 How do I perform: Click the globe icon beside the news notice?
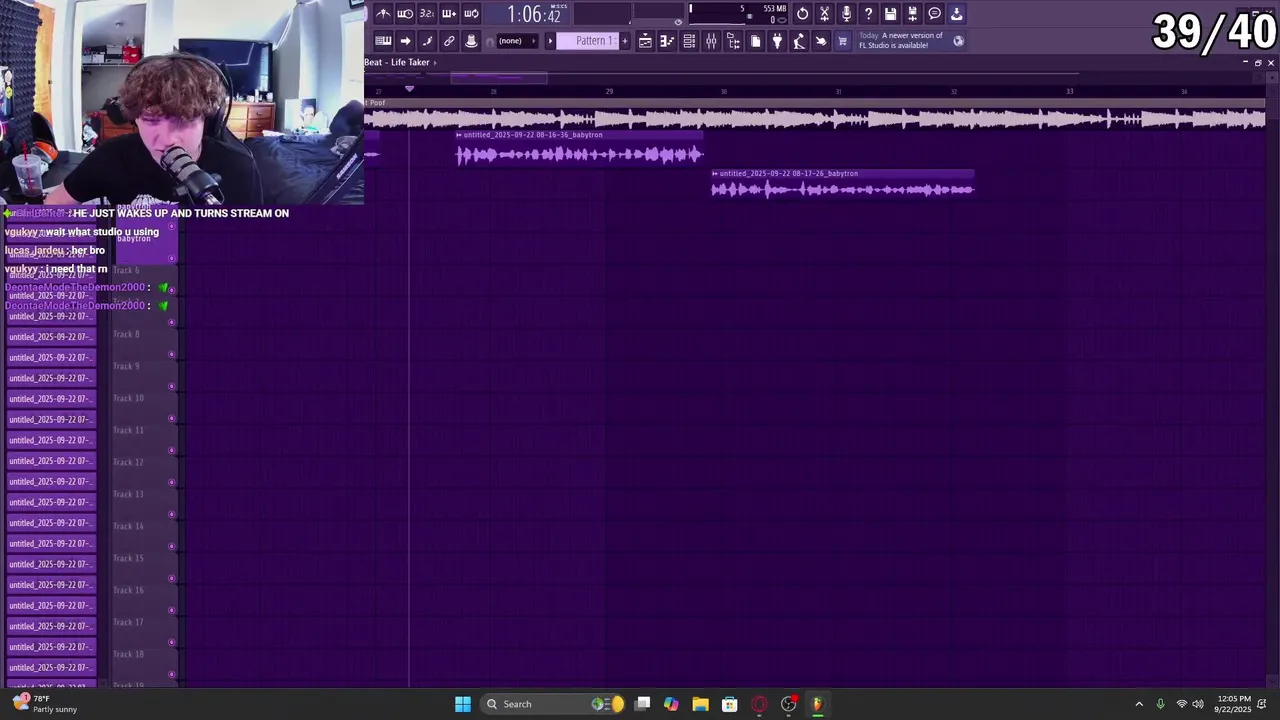(959, 41)
